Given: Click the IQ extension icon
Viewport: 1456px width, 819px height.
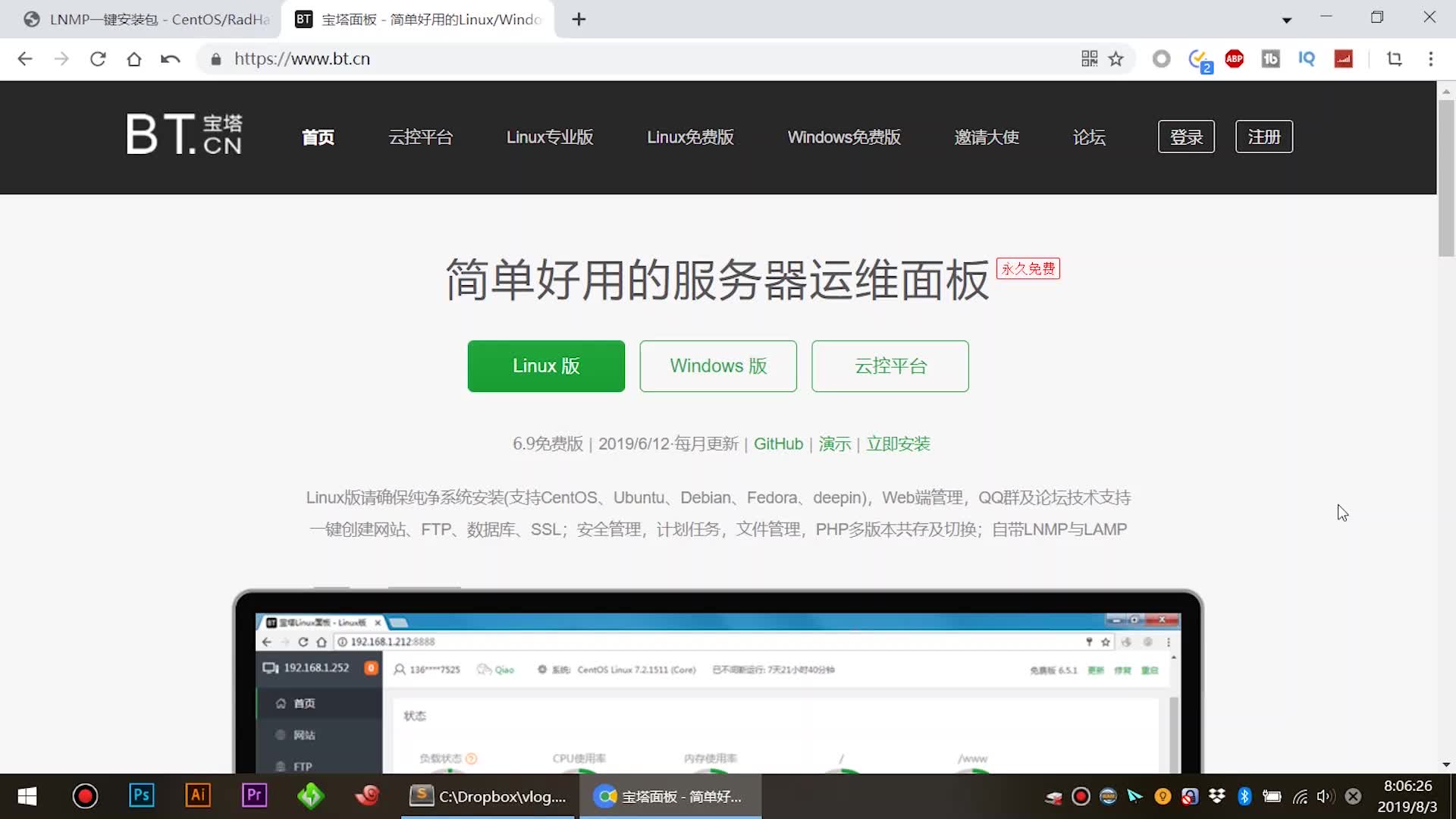Looking at the screenshot, I should 1307,59.
